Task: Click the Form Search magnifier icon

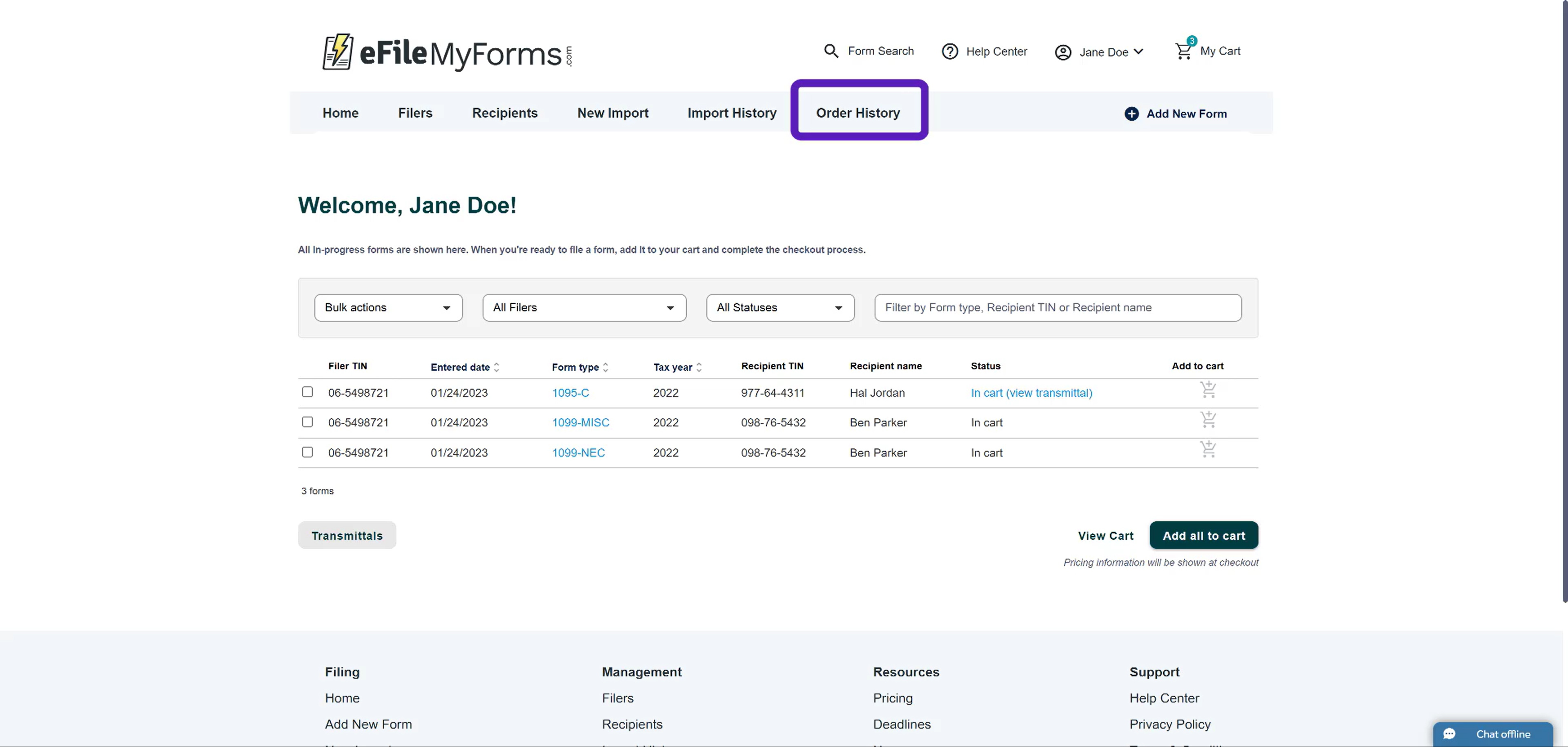Action: (831, 51)
